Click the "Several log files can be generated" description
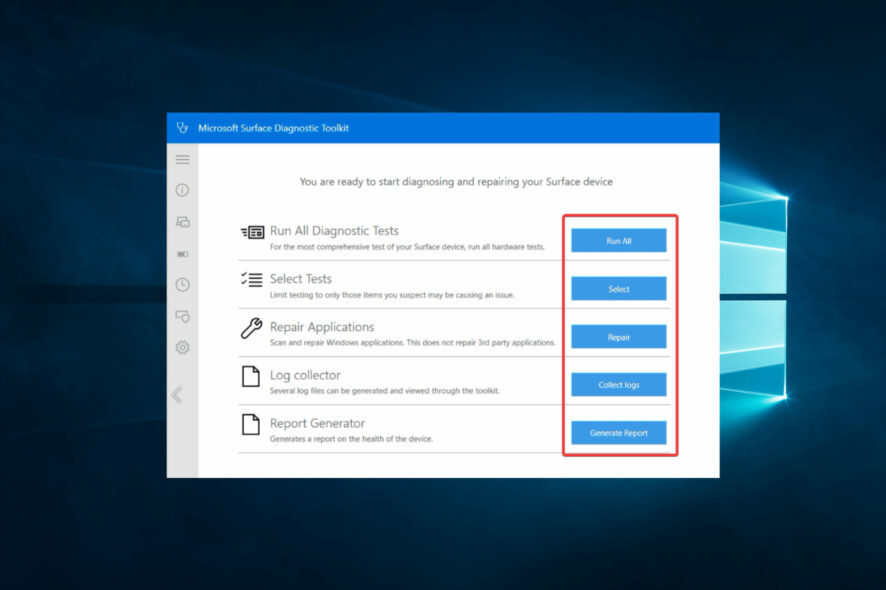 point(385,390)
